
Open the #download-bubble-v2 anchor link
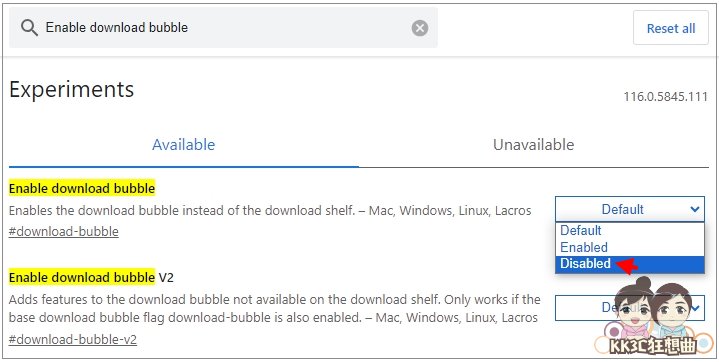click(73, 340)
